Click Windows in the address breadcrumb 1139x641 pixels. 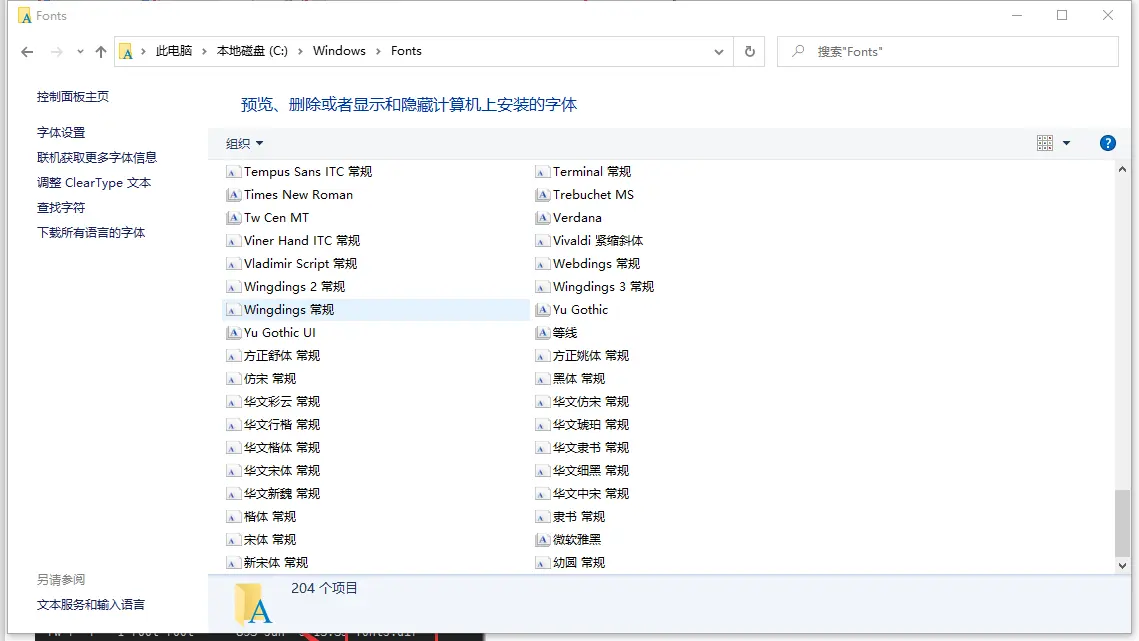coord(339,51)
